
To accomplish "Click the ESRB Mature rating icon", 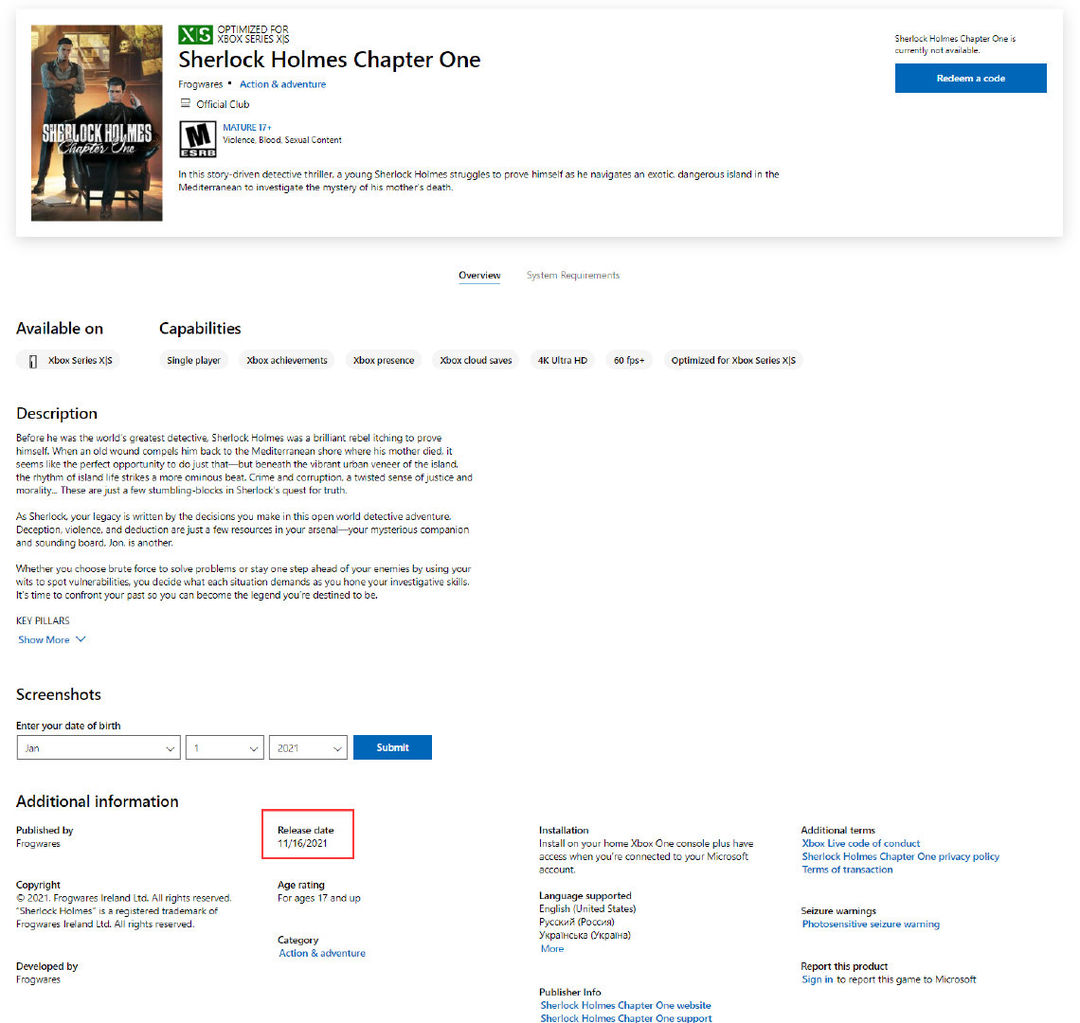I will (x=198, y=139).
